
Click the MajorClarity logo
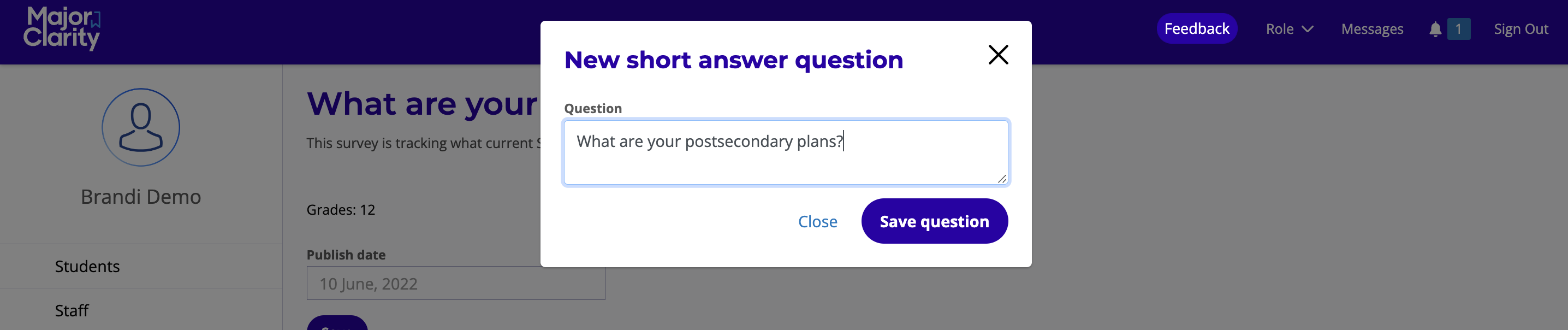pyautogui.click(x=62, y=28)
